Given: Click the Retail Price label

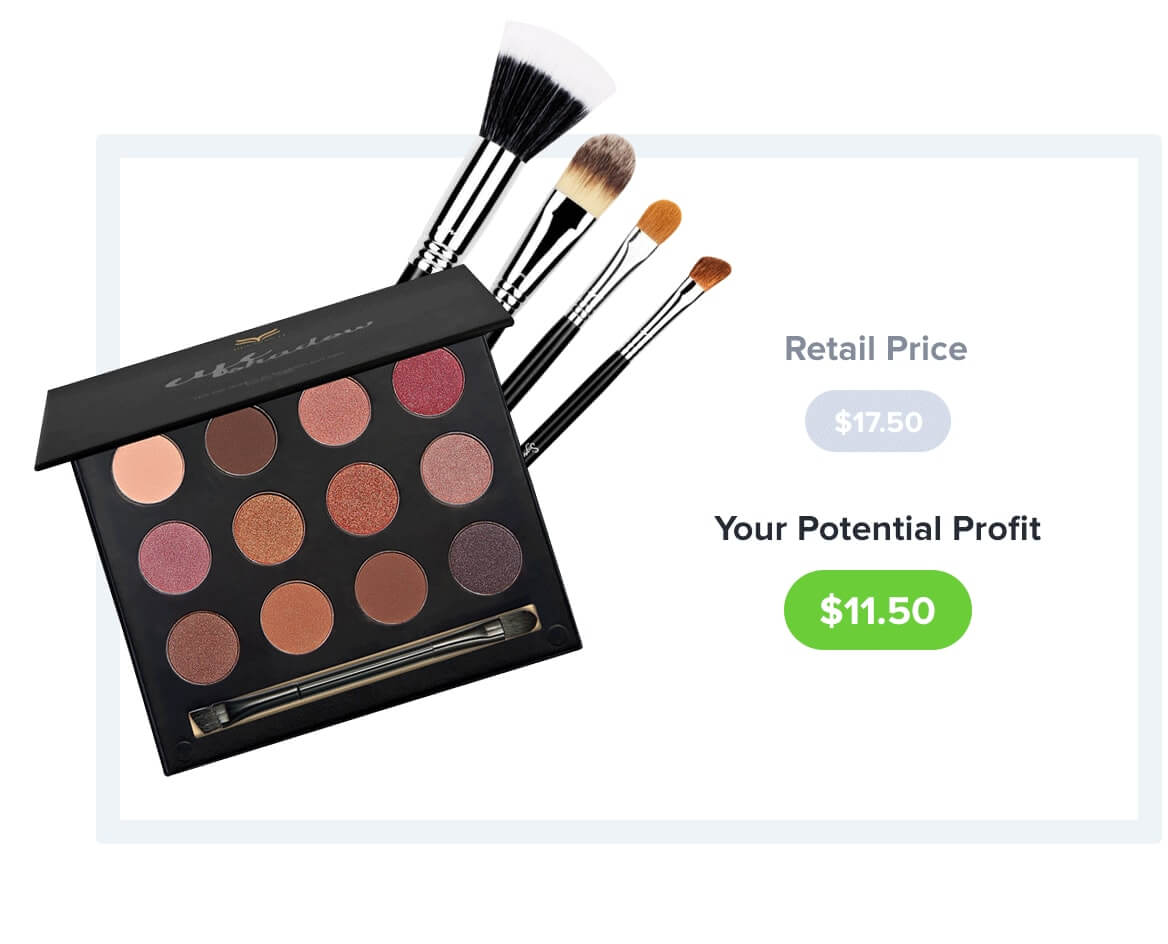Looking at the screenshot, I should [x=876, y=348].
